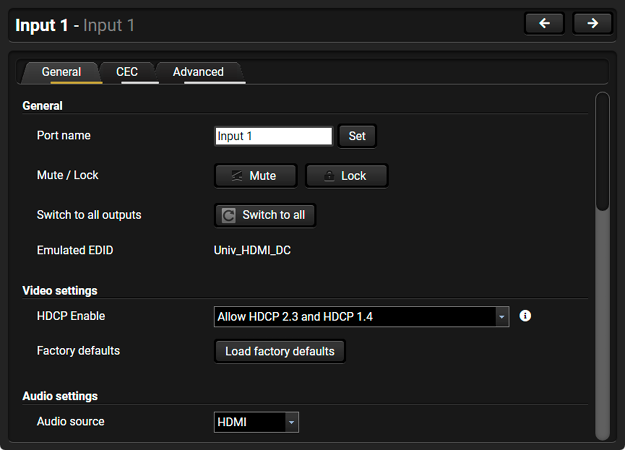Go to the next input with right arrow
625x450 pixels.
(592, 23)
